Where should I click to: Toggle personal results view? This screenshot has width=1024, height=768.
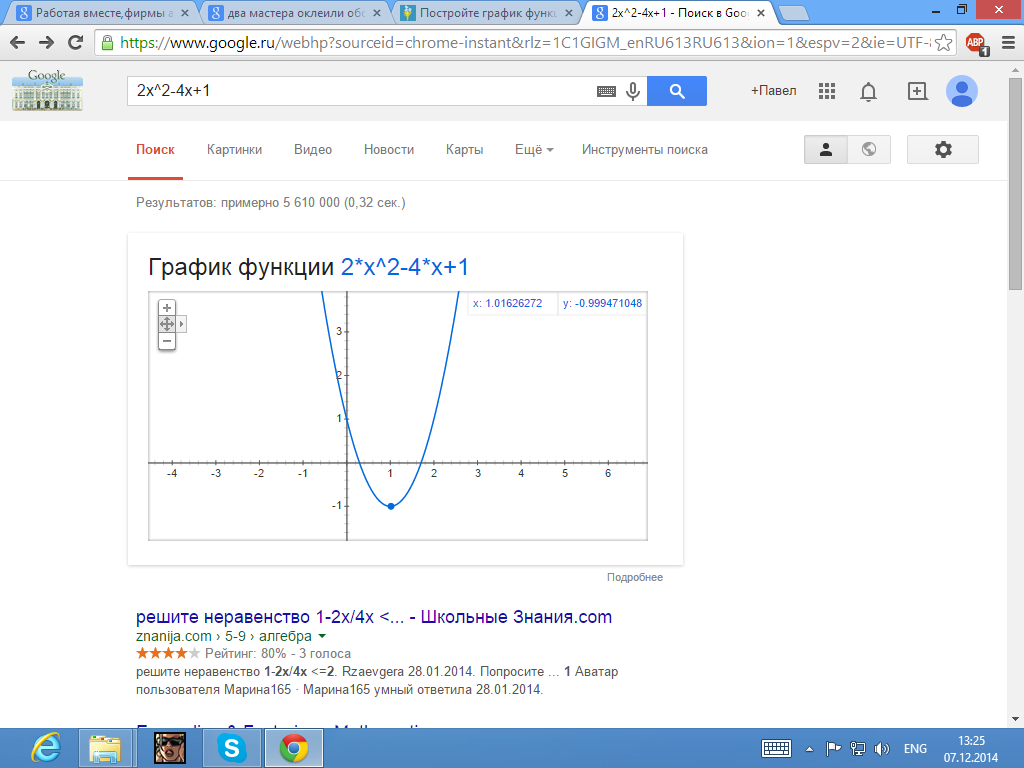[x=826, y=149]
